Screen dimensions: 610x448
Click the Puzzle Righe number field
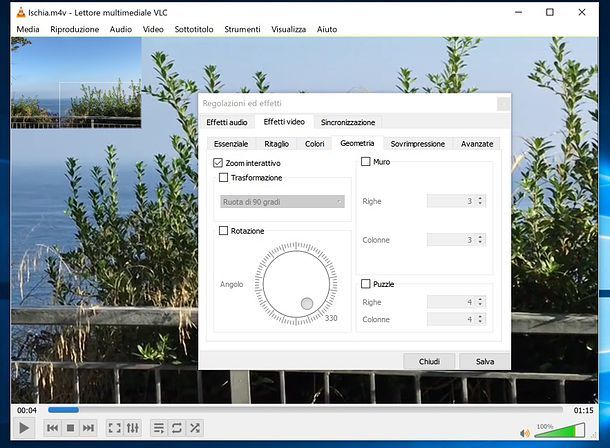(x=456, y=302)
